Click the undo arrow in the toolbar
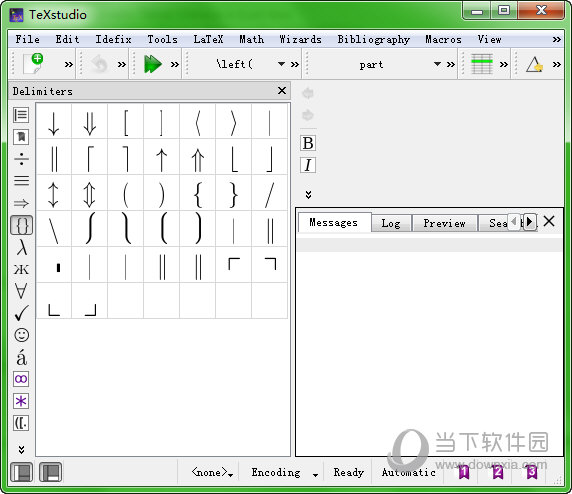 (x=98, y=64)
